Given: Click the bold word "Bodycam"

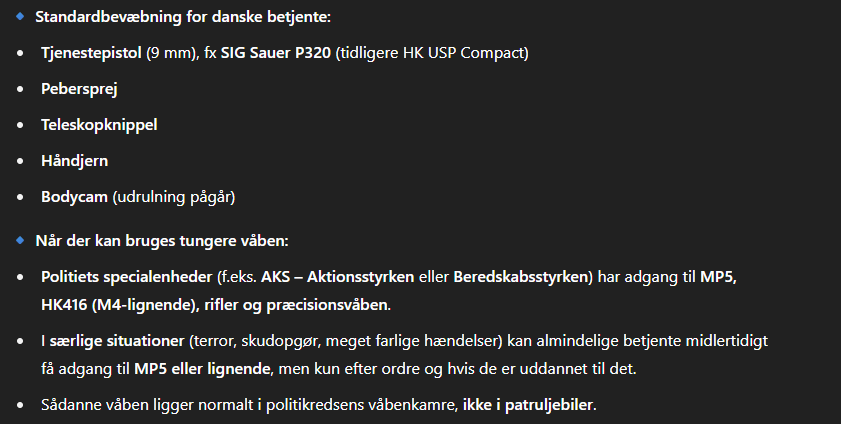Looking at the screenshot, I should (74, 196).
